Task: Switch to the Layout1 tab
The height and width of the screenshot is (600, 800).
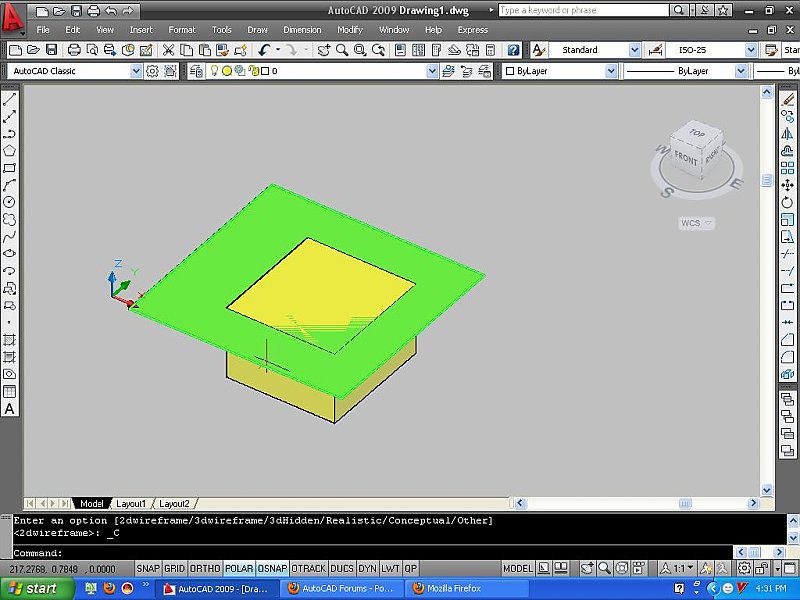Action: coord(130,504)
